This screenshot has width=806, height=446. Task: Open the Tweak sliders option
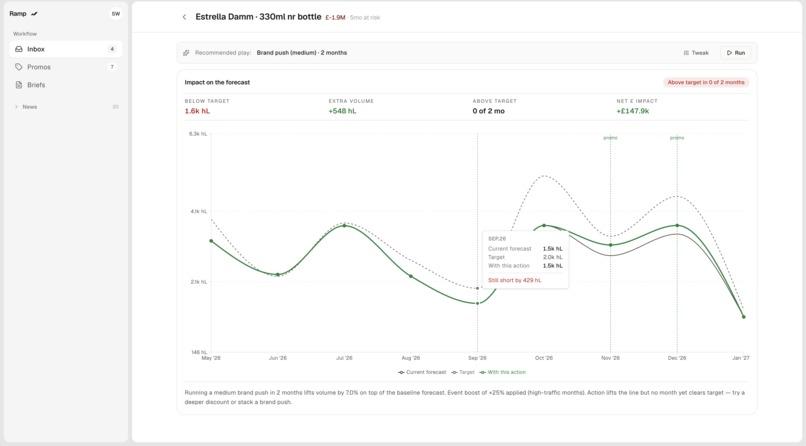pyautogui.click(x=696, y=52)
